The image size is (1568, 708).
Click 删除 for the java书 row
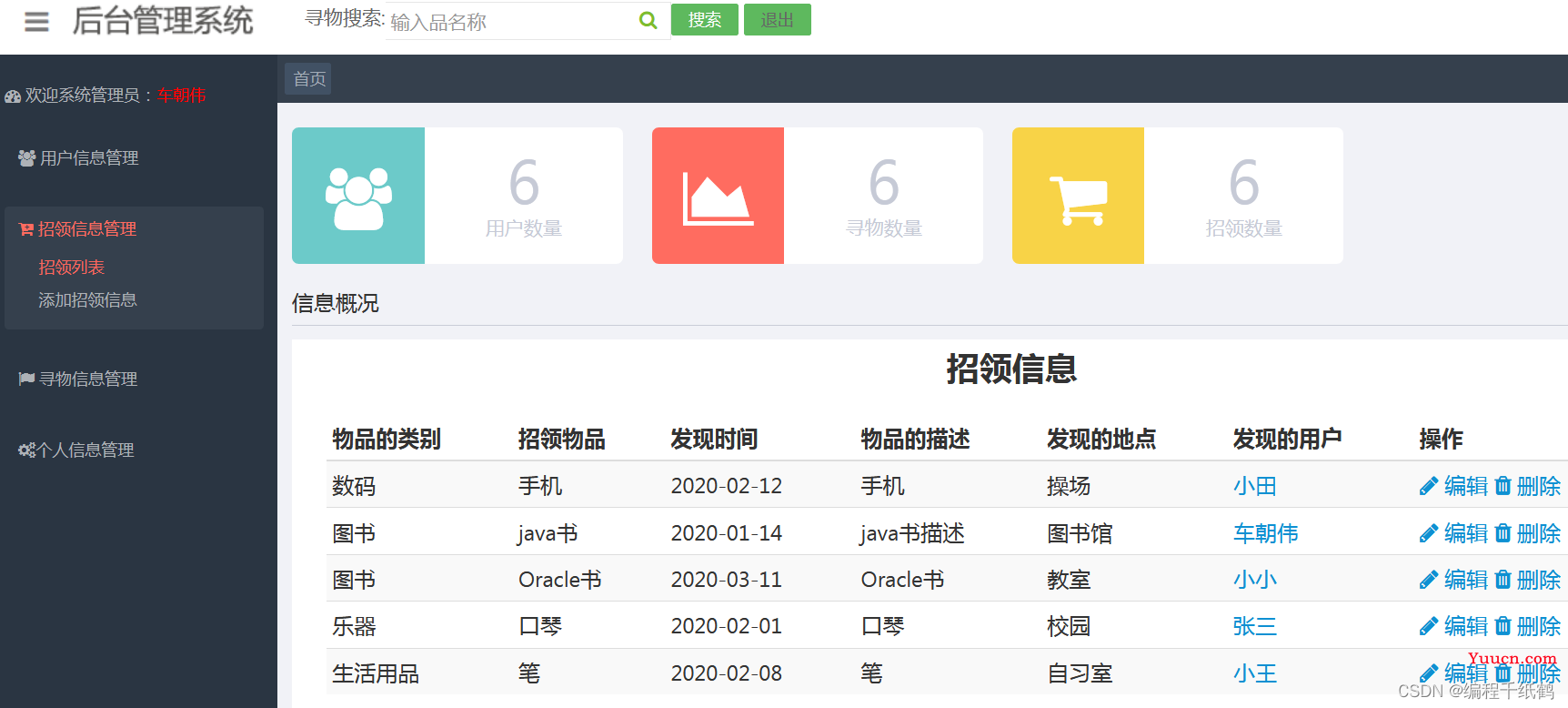(x=1539, y=533)
